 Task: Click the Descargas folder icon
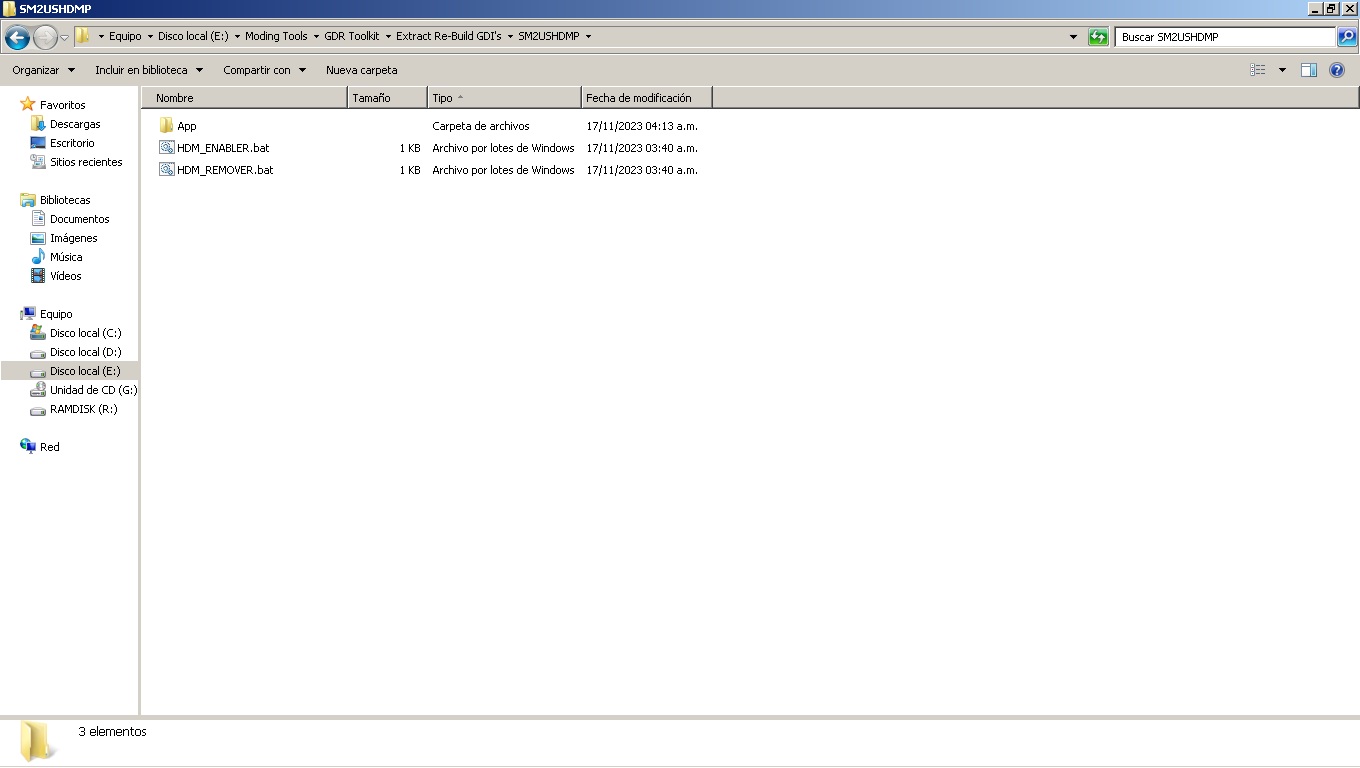point(38,124)
